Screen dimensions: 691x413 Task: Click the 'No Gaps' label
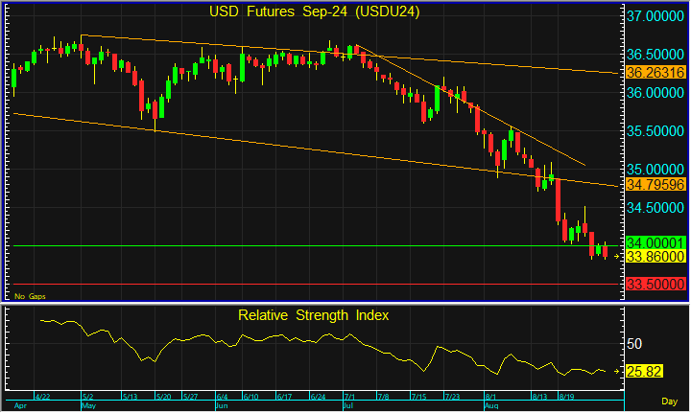[x=30, y=297]
